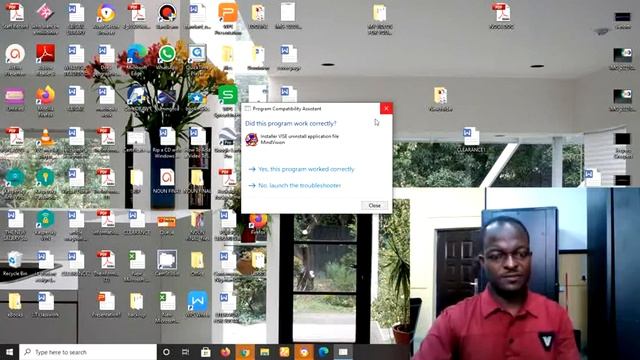Image resolution: width=640 pixels, height=360 pixels.
Task: Open File Explorer from taskbar
Action: pos(264,352)
